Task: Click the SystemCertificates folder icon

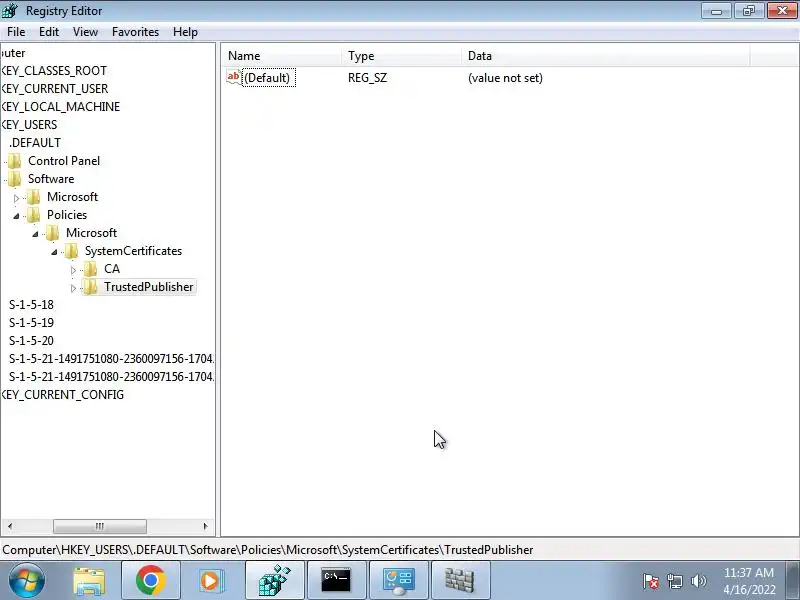Action: [71, 251]
